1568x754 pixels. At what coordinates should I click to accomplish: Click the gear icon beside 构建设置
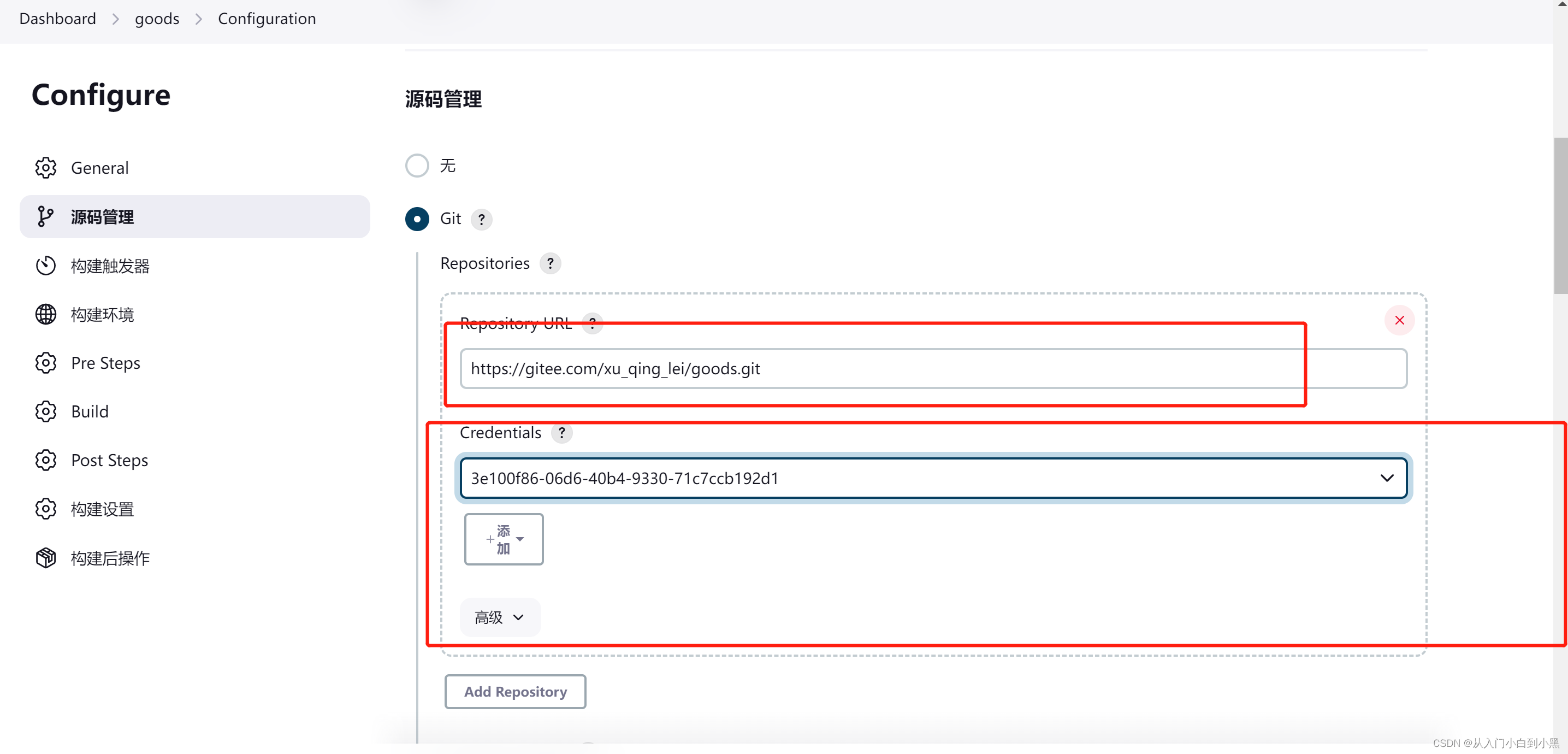click(46, 509)
